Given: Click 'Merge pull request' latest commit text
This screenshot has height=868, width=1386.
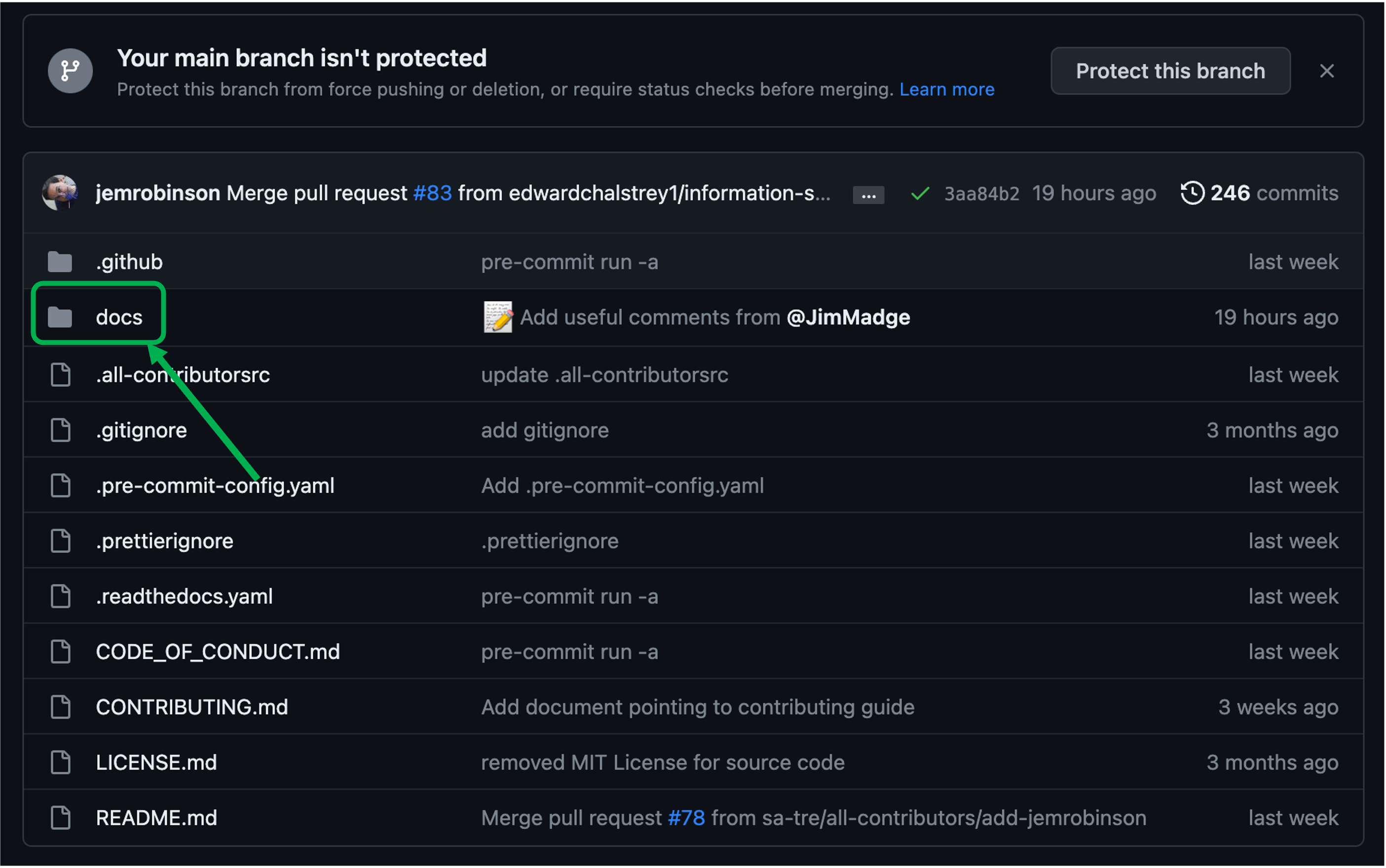Looking at the screenshot, I should coord(316,193).
